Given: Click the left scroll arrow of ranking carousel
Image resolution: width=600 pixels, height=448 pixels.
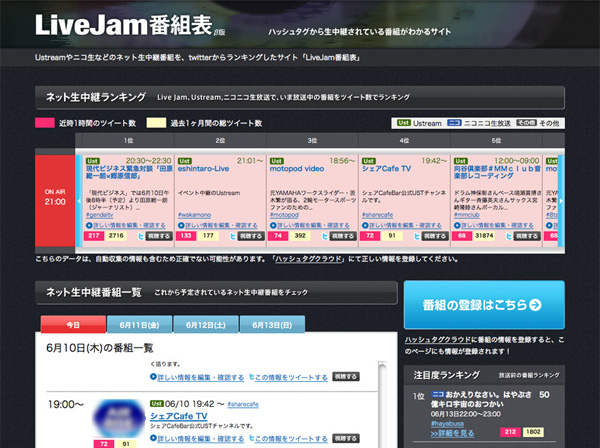Looking at the screenshot, I should click(x=77, y=200).
